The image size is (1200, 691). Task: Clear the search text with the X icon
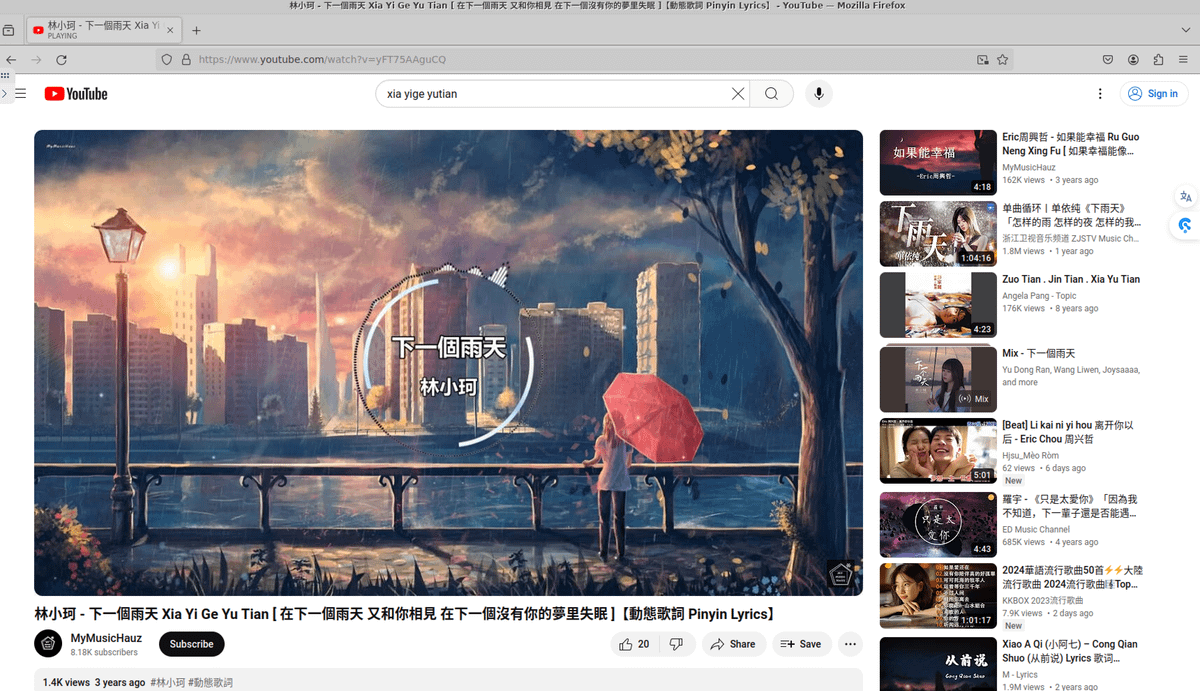pos(738,94)
